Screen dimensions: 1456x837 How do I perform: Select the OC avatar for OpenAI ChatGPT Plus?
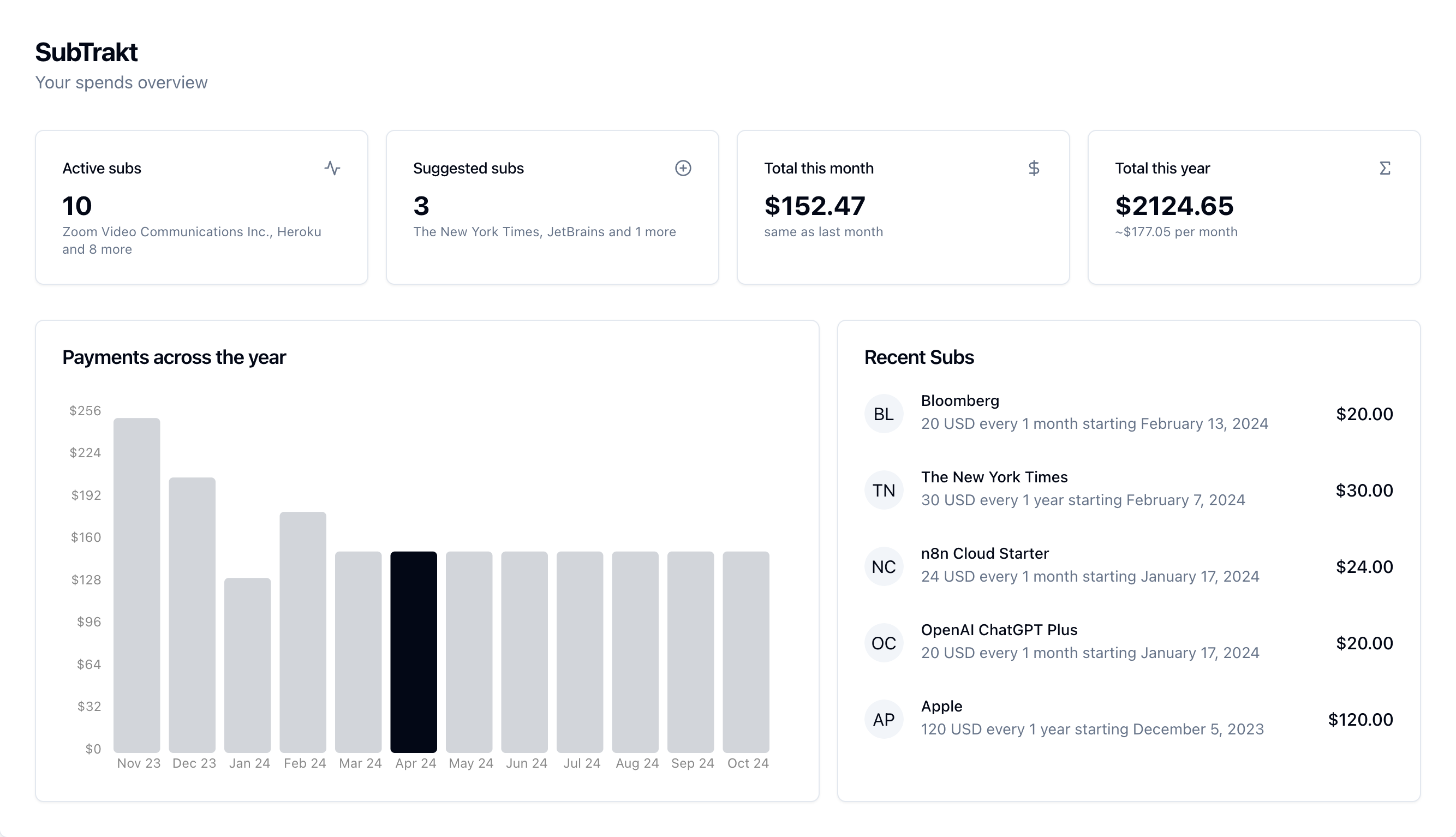tap(884, 643)
